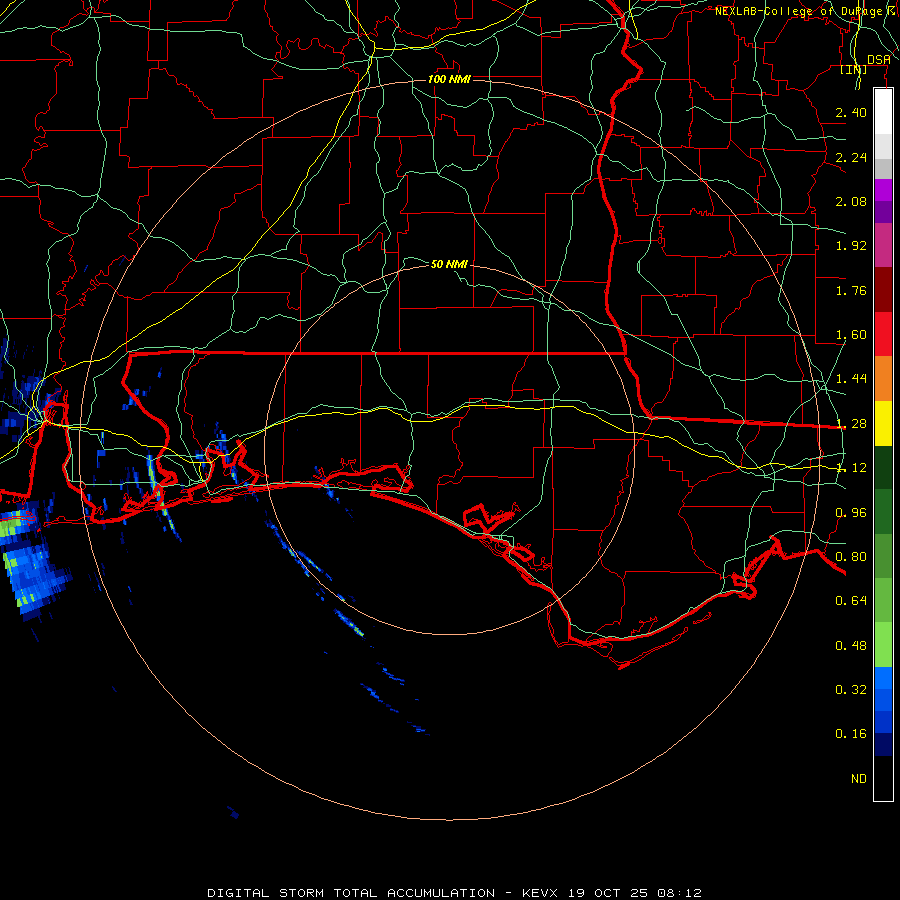Click the 0.96 legend value
The image size is (900, 900).
851,513
